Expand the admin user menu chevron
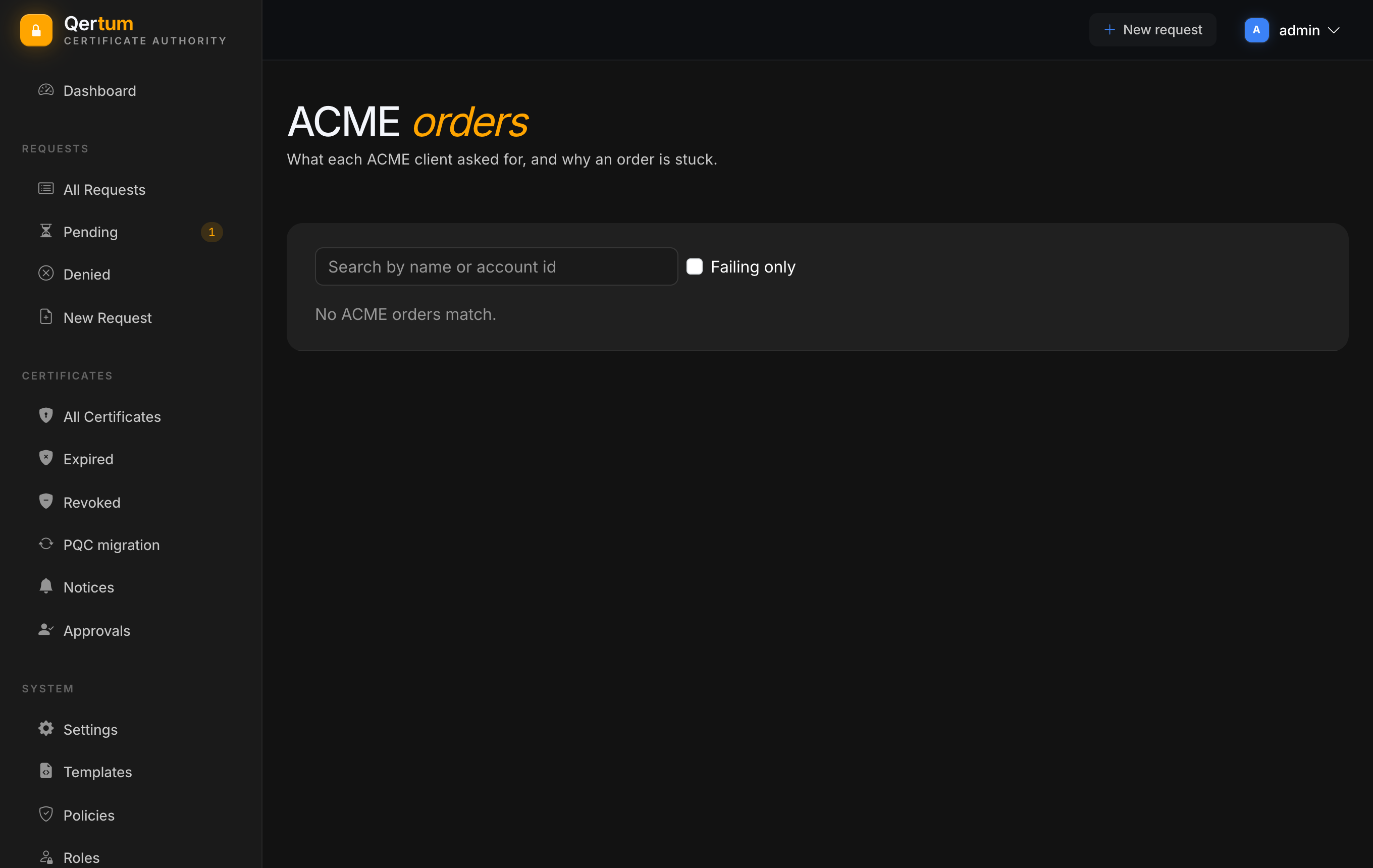Viewport: 1373px width, 868px height. [x=1334, y=30]
